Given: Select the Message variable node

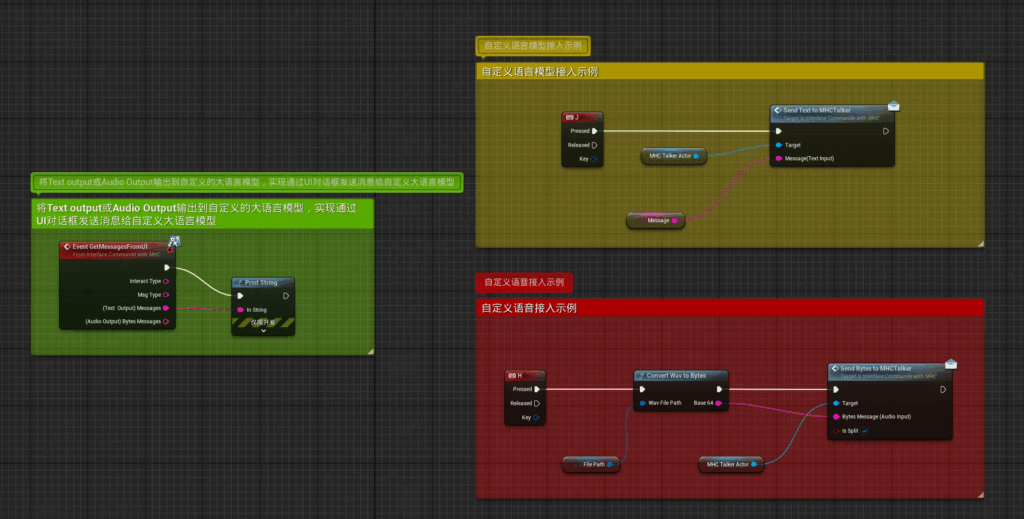Looking at the screenshot, I should [x=657, y=220].
